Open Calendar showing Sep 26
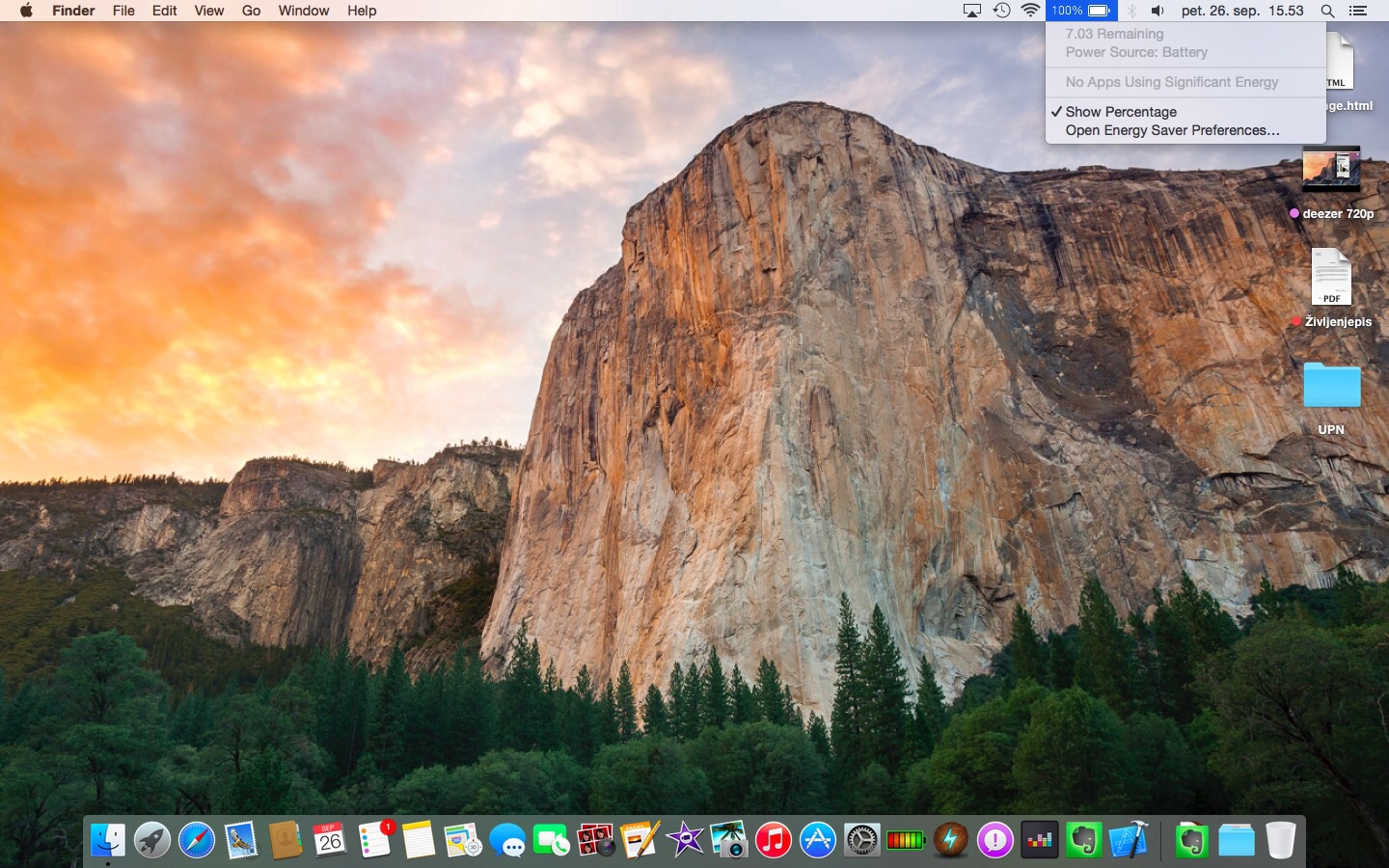1389x868 pixels. point(330,840)
